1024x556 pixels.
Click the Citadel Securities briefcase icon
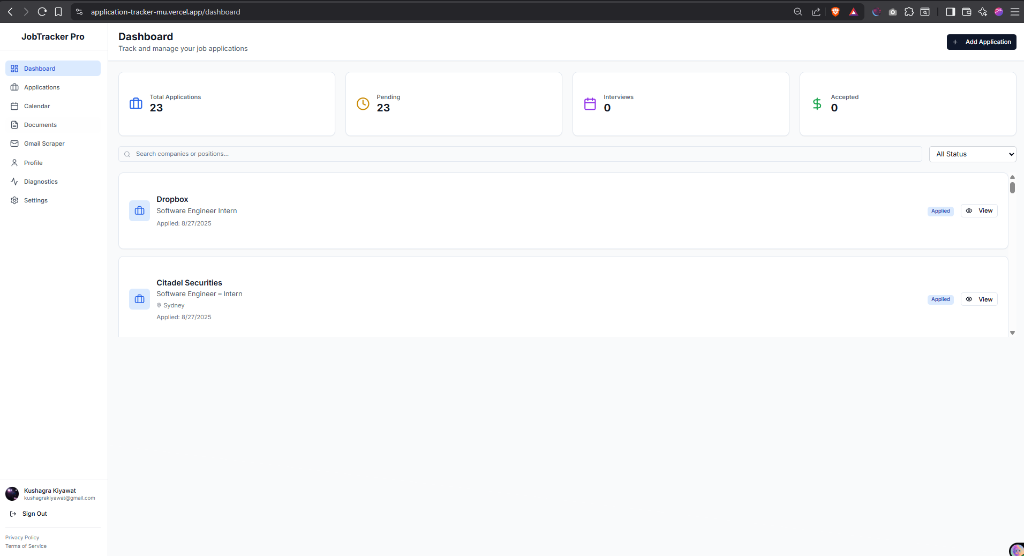pos(139,299)
